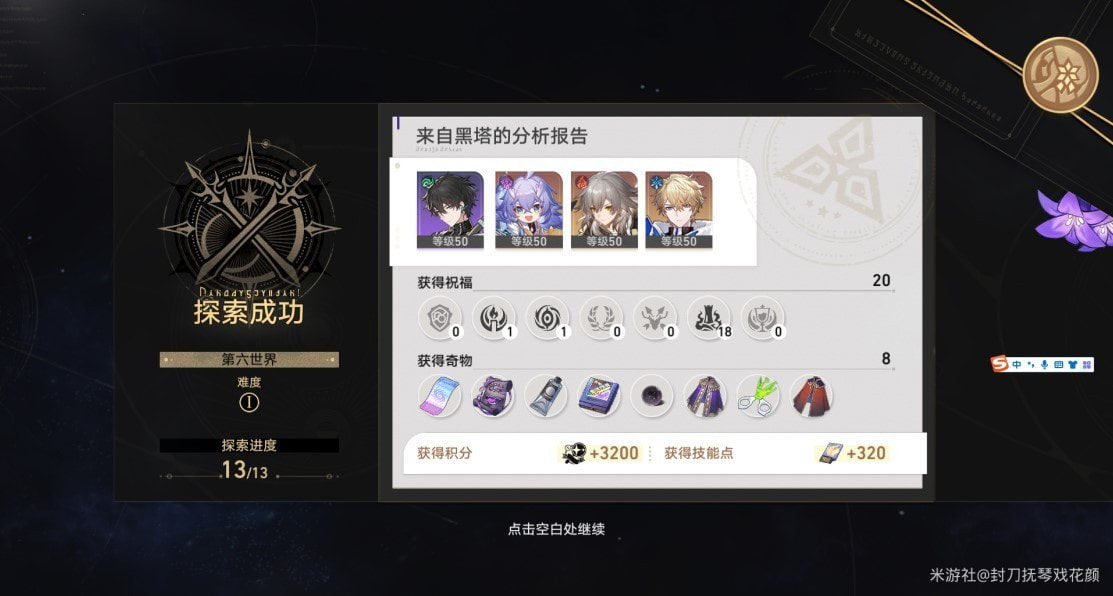Click the Sogou voice input microphone

click(1044, 365)
